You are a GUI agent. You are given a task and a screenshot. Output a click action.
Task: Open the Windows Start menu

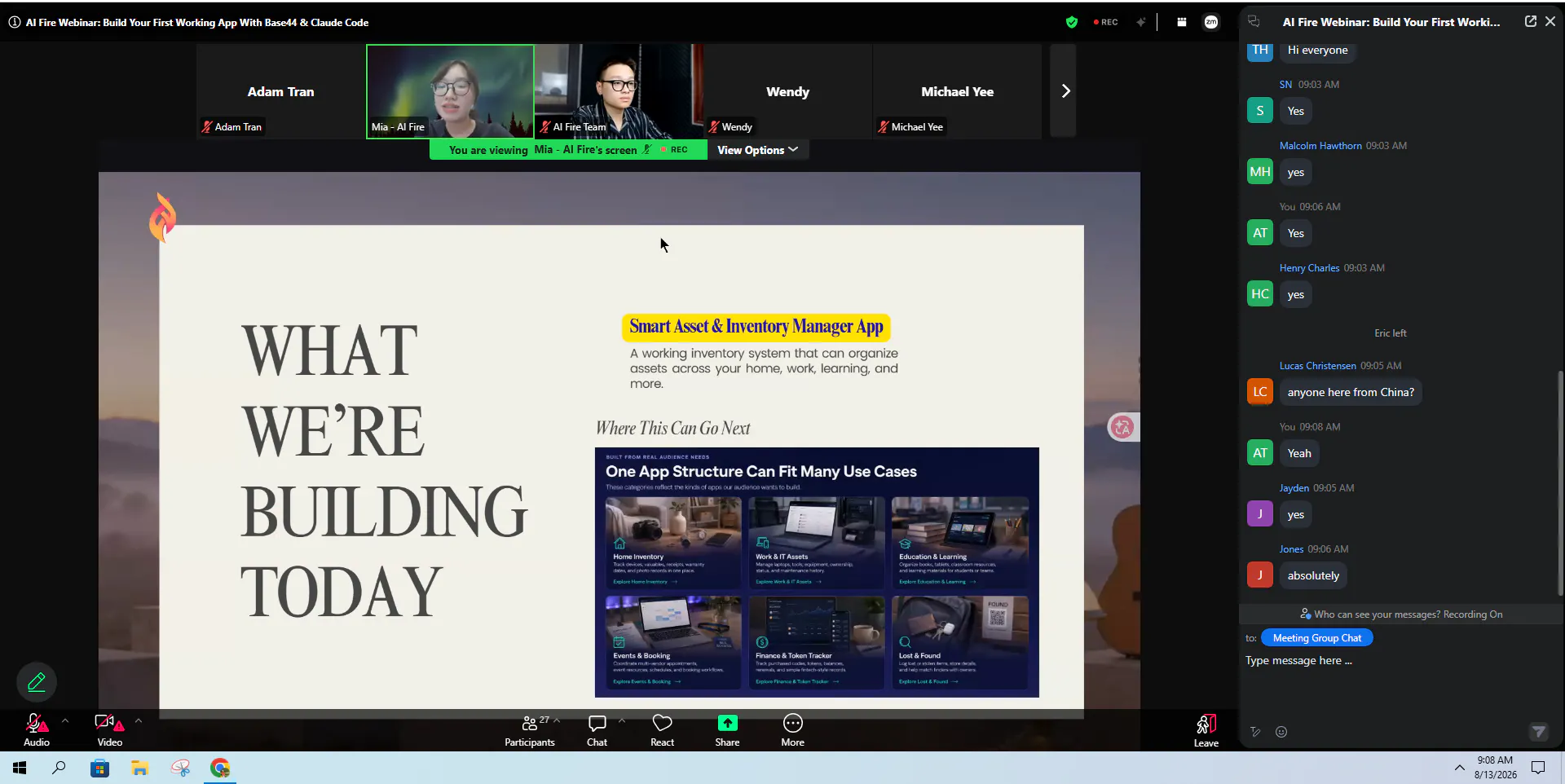[x=20, y=768]
